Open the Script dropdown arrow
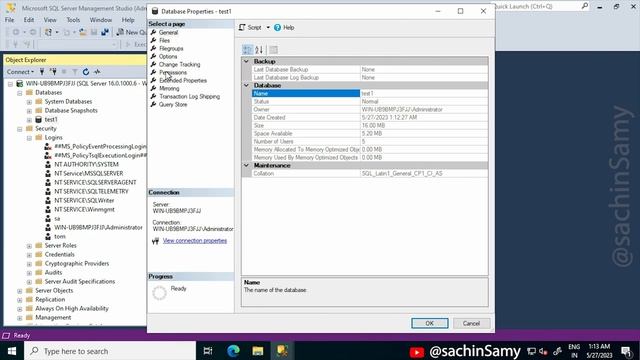Viewport: 640px width, 360px height. (268, 27)
